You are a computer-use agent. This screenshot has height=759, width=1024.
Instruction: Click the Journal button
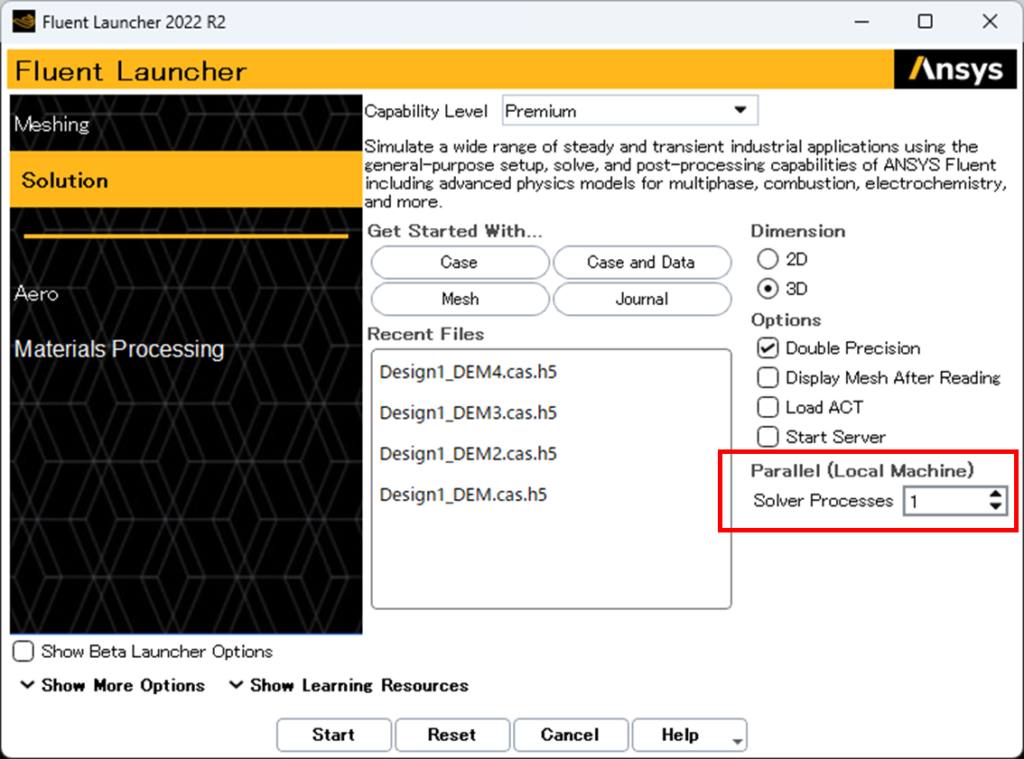(x=641, y=299)
